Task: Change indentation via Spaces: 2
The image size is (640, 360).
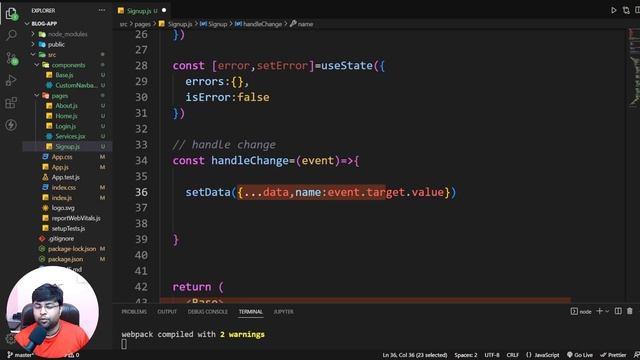Action: tap(466, 355)
